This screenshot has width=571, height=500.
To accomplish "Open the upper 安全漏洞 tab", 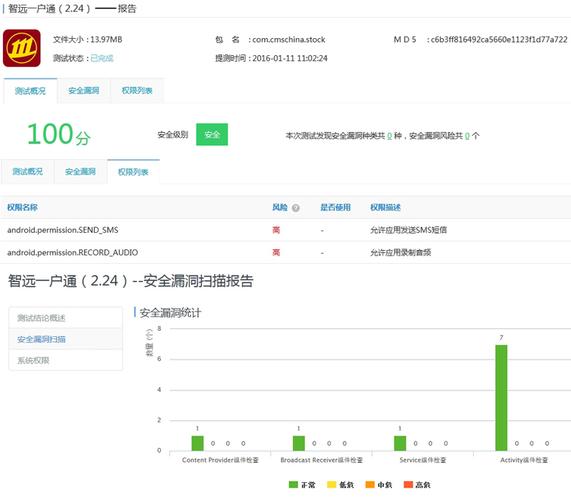I will coord(84,91).
